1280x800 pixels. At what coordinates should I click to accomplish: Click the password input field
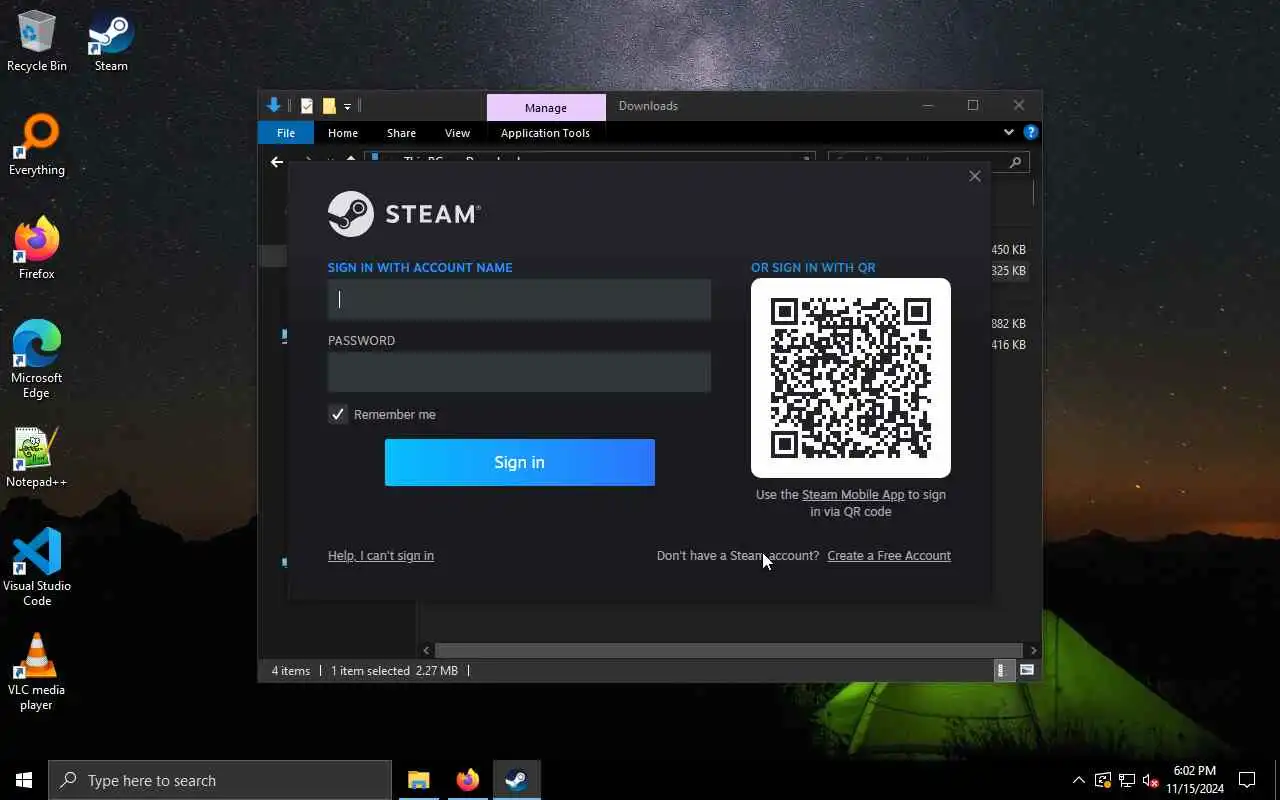pyautogui.click(x=520, y=372)
